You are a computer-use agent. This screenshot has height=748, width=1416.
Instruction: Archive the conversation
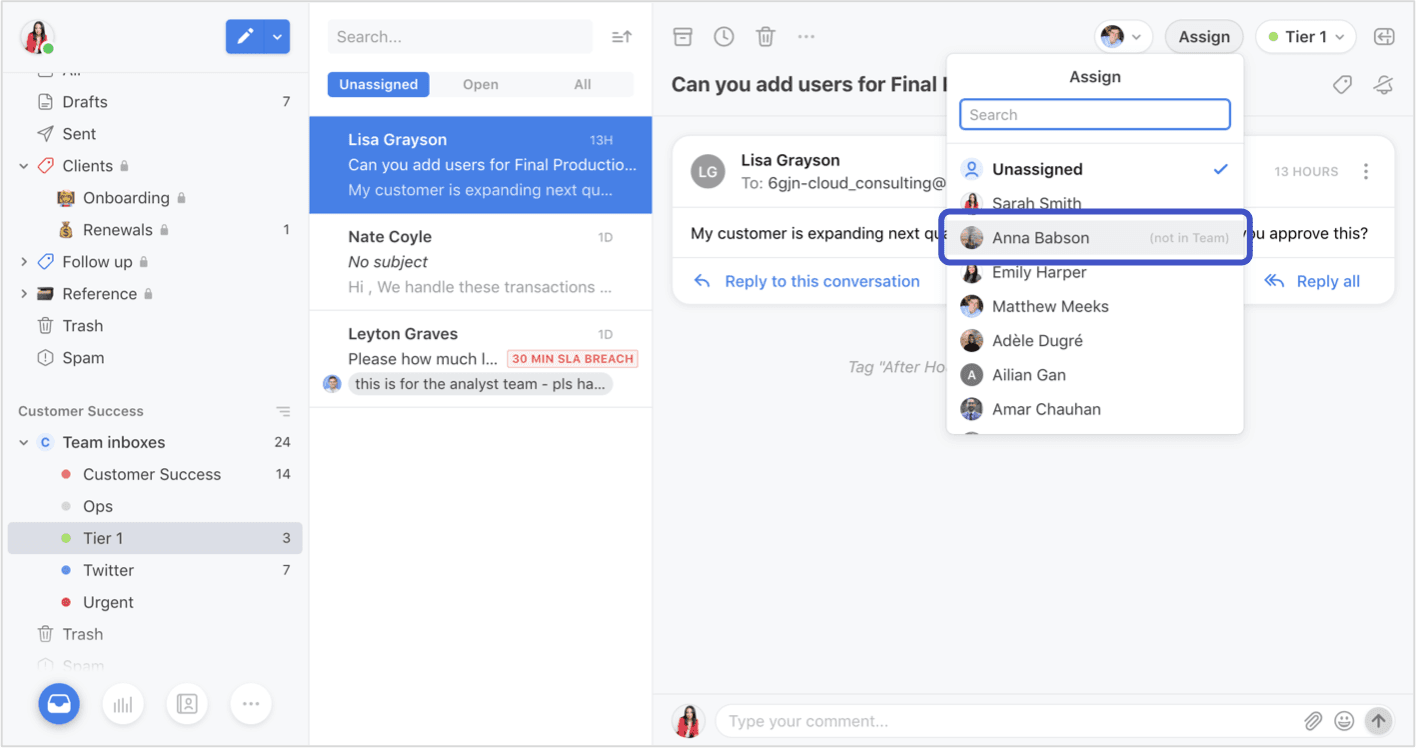coord(682,37)
